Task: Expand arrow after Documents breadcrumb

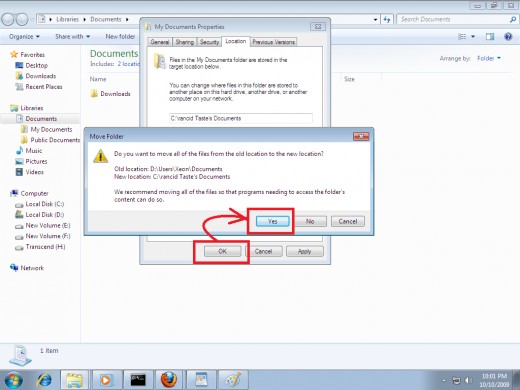Action: click(x=127, y=19)
